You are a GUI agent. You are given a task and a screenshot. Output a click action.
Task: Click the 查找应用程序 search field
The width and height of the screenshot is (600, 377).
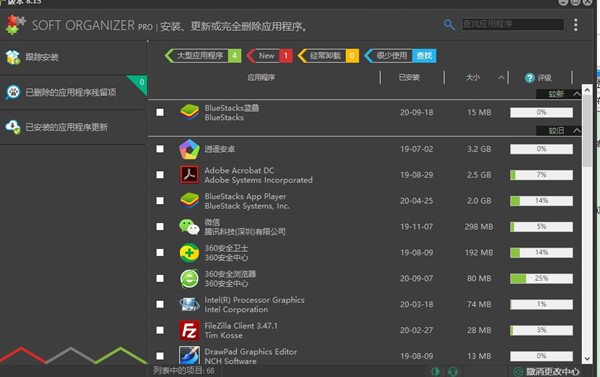pyautogui.click(x=512, y=24)
